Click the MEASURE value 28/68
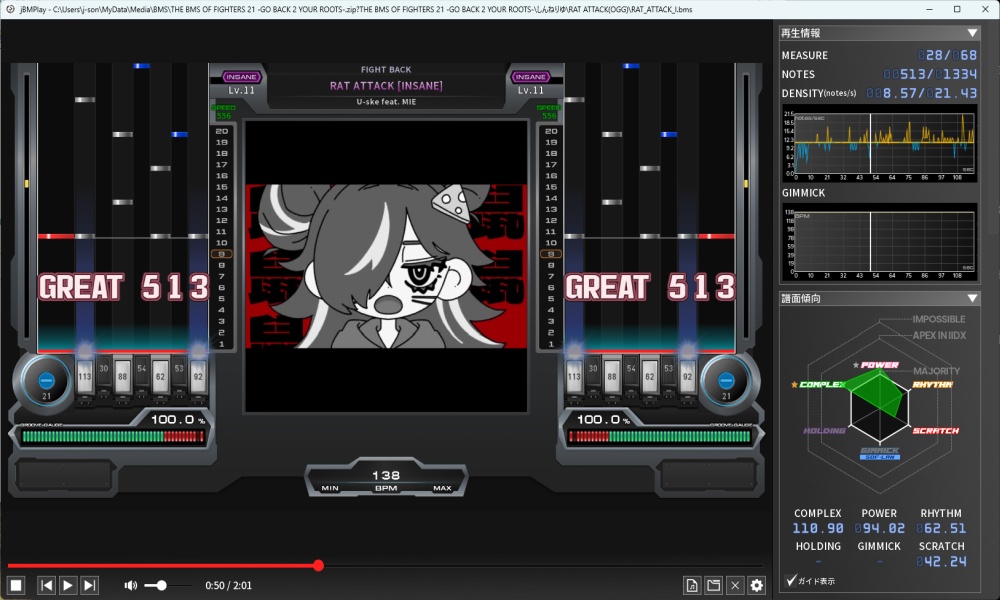 pyautogui.click(x=946, y=55)
